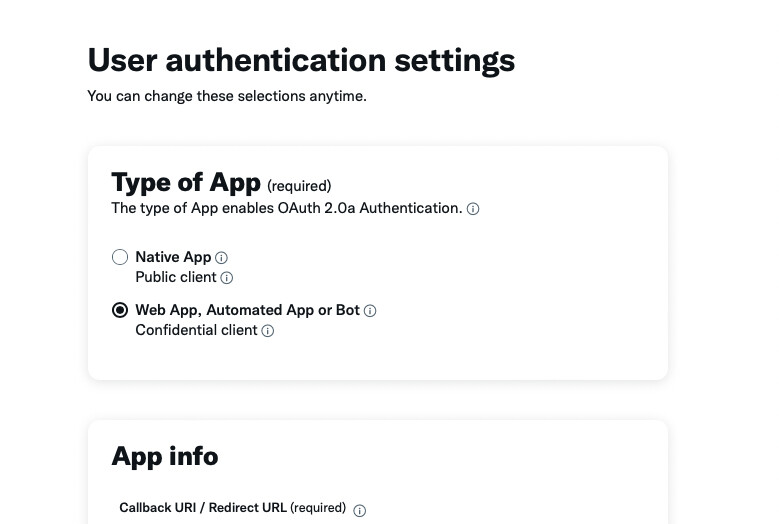This screenshot has width=779, height=524.
Task: Click info icon next to OAuth 2.0a Authentication
Action: (x=473, y=209)
